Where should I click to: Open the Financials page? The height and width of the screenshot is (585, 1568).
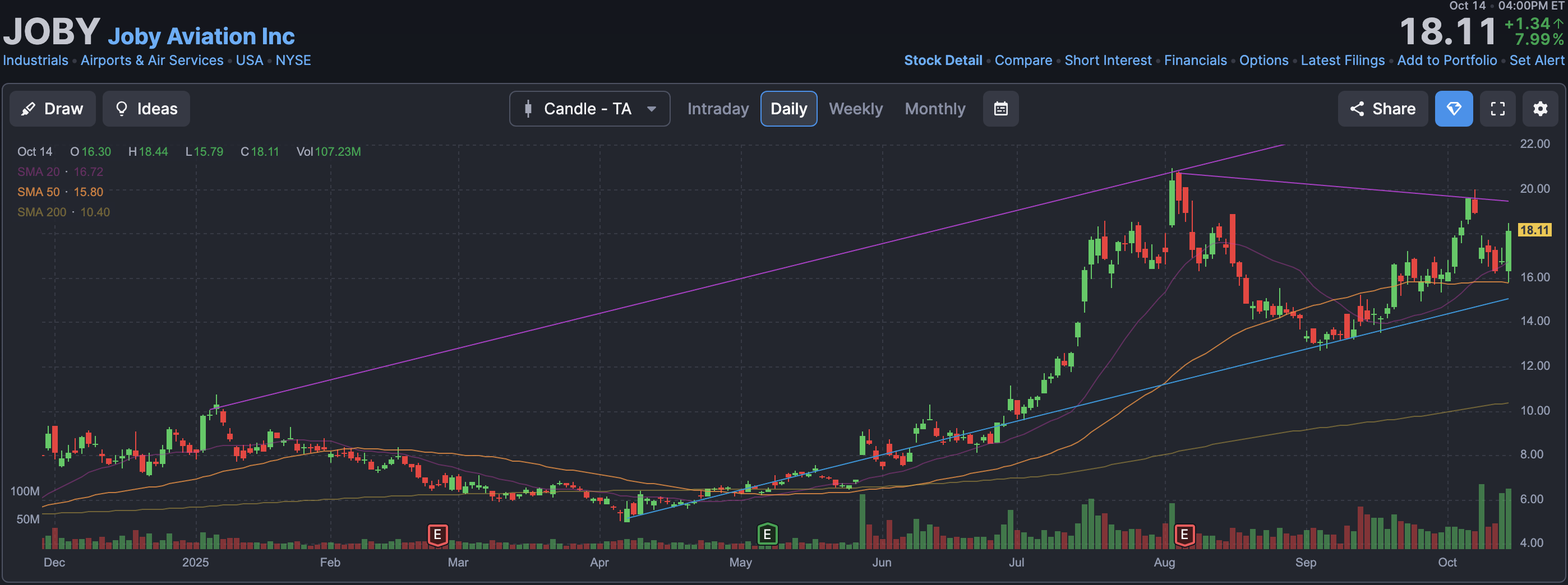tap(1195, 60)
